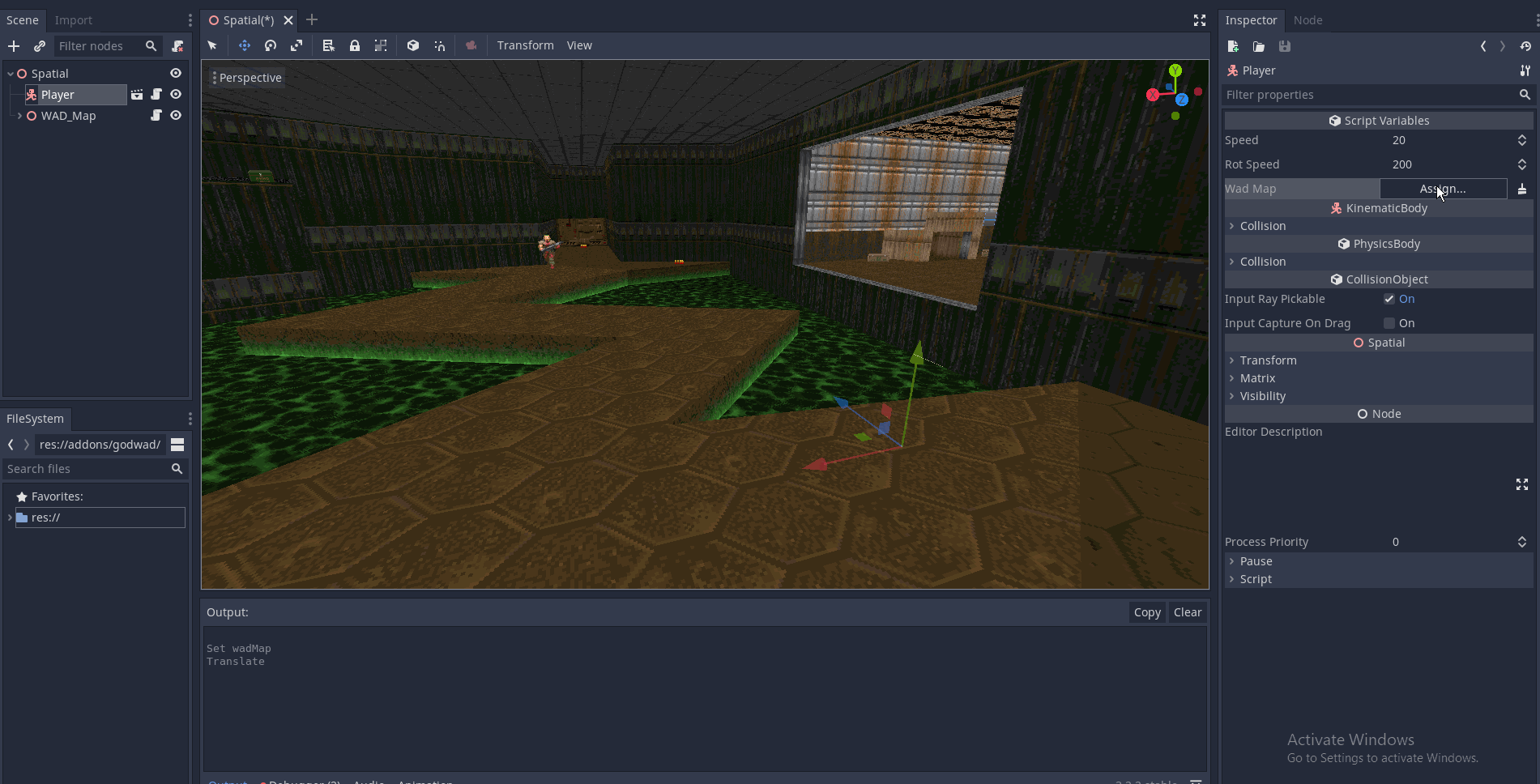
Task: Open the Transform menu in viewport toolbar
Action: coord(525,45)
